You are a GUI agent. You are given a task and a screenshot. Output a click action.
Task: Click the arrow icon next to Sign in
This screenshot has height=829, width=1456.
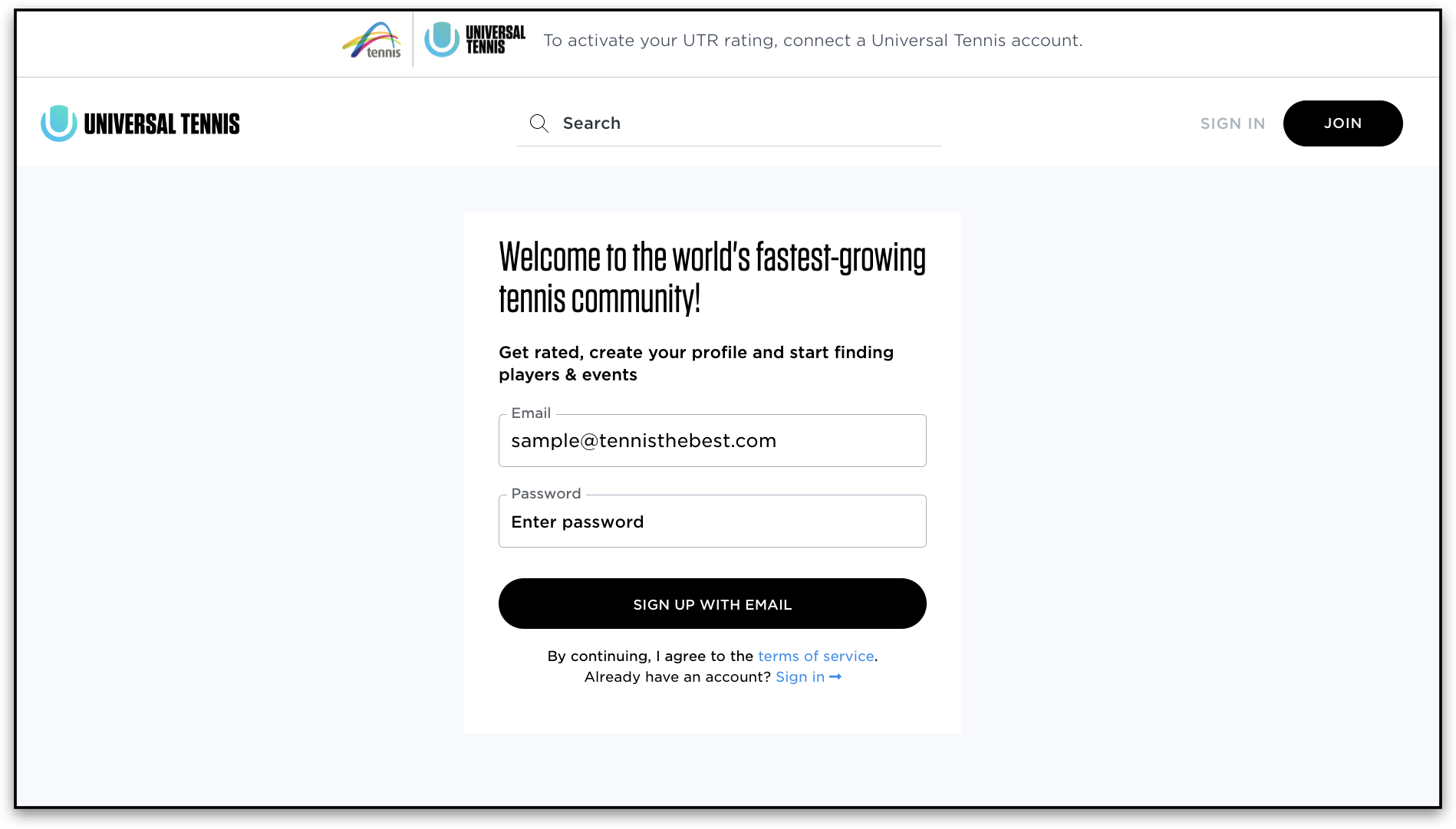tap(835, 677)
